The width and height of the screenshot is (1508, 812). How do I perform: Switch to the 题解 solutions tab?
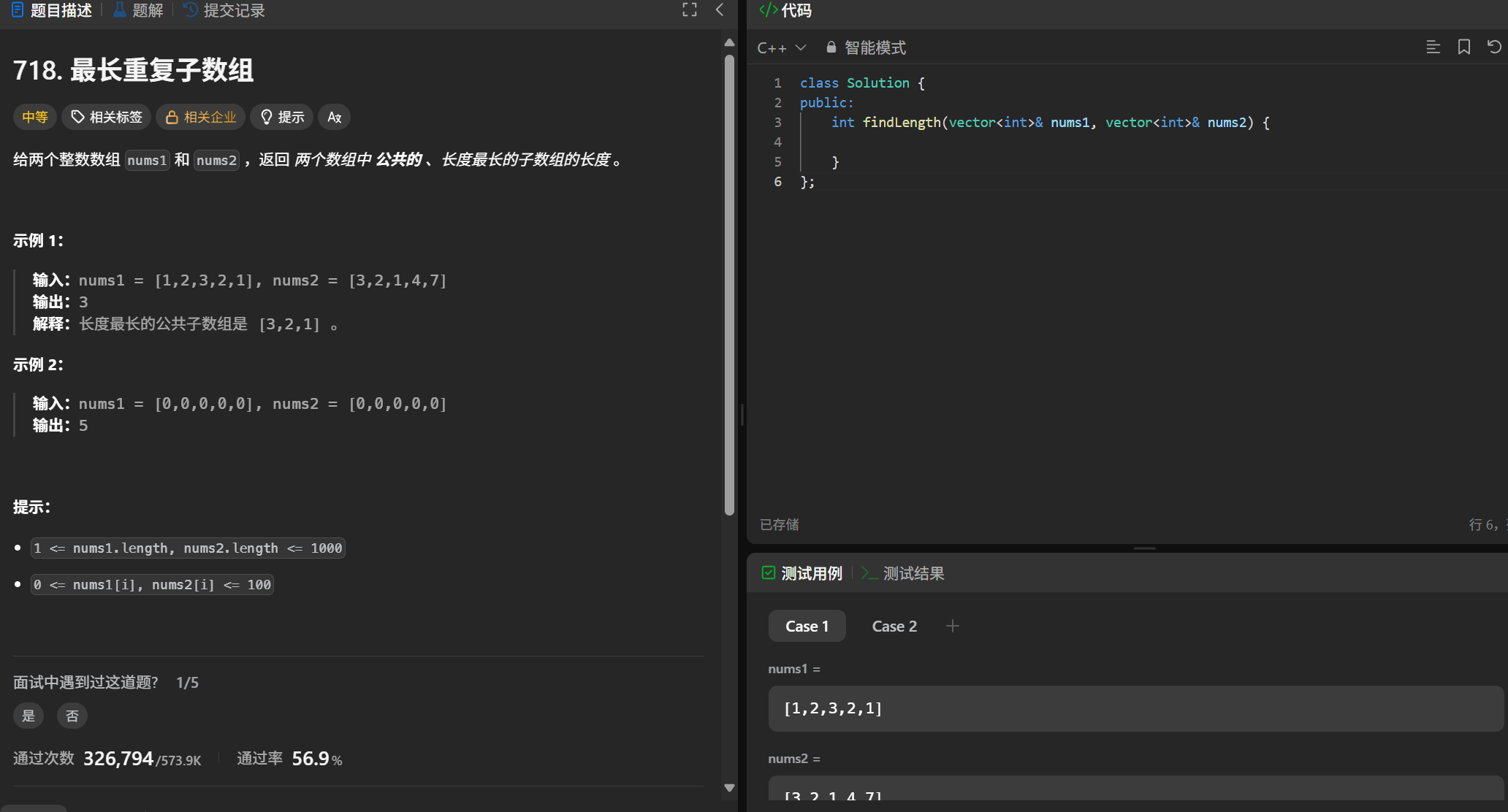(x=138, y=11)
